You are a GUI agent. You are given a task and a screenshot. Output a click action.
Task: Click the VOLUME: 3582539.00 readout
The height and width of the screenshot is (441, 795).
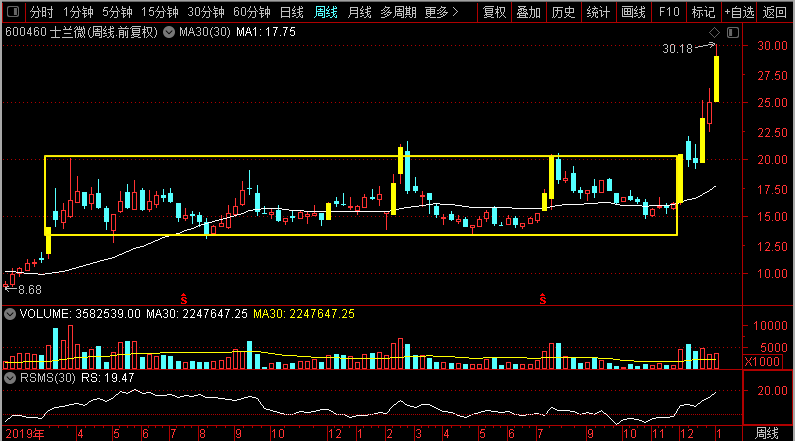[x=80, y=314]
